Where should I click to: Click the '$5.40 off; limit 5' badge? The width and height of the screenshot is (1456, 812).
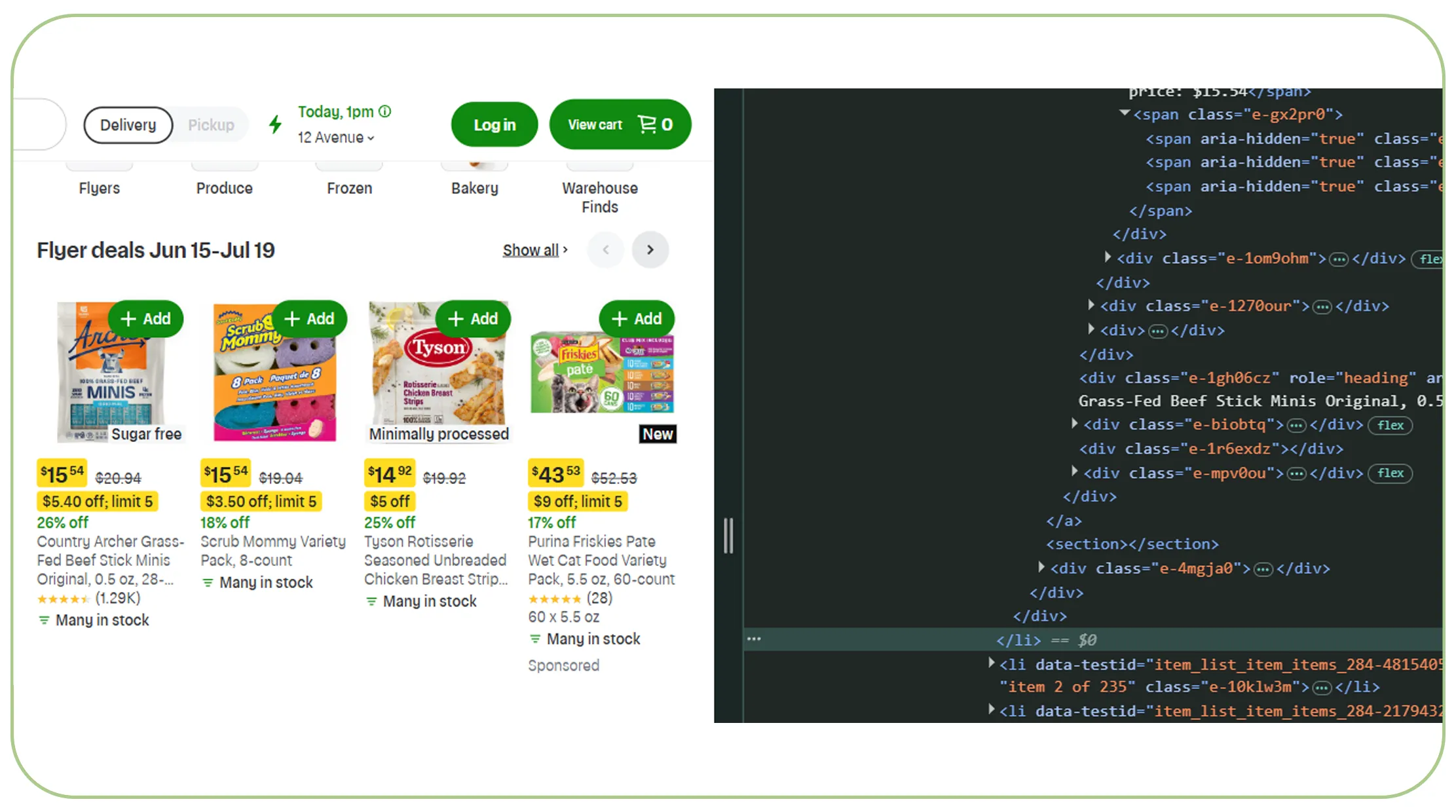point(98,502)
